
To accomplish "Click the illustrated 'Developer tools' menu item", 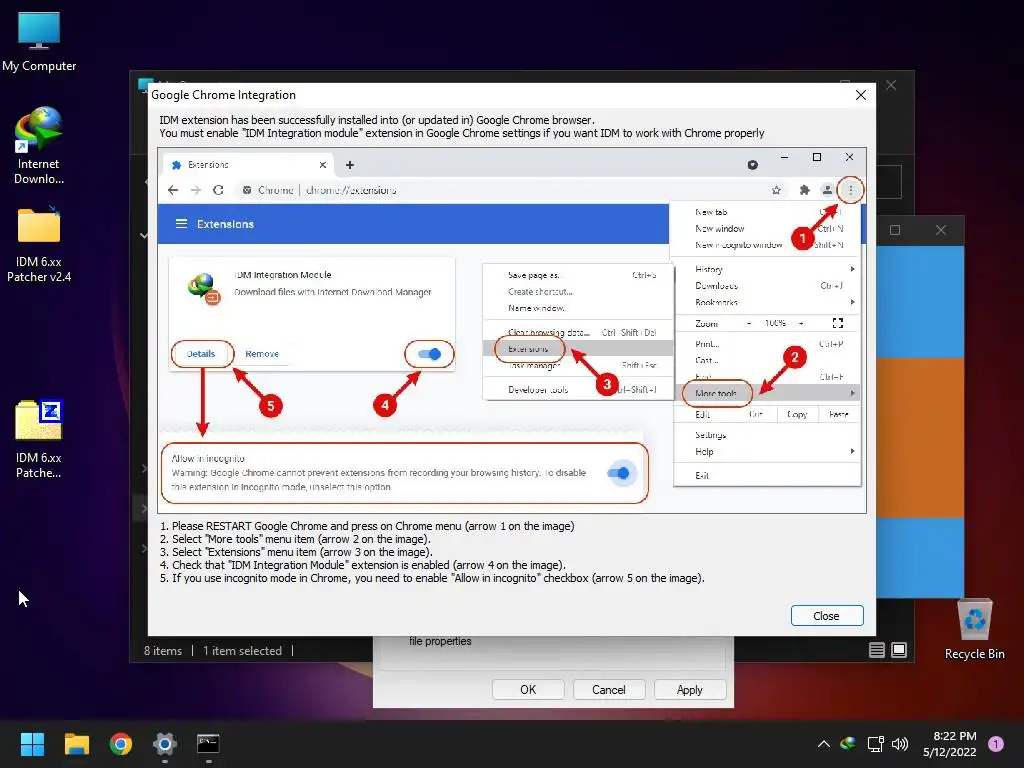I will 538,390.
